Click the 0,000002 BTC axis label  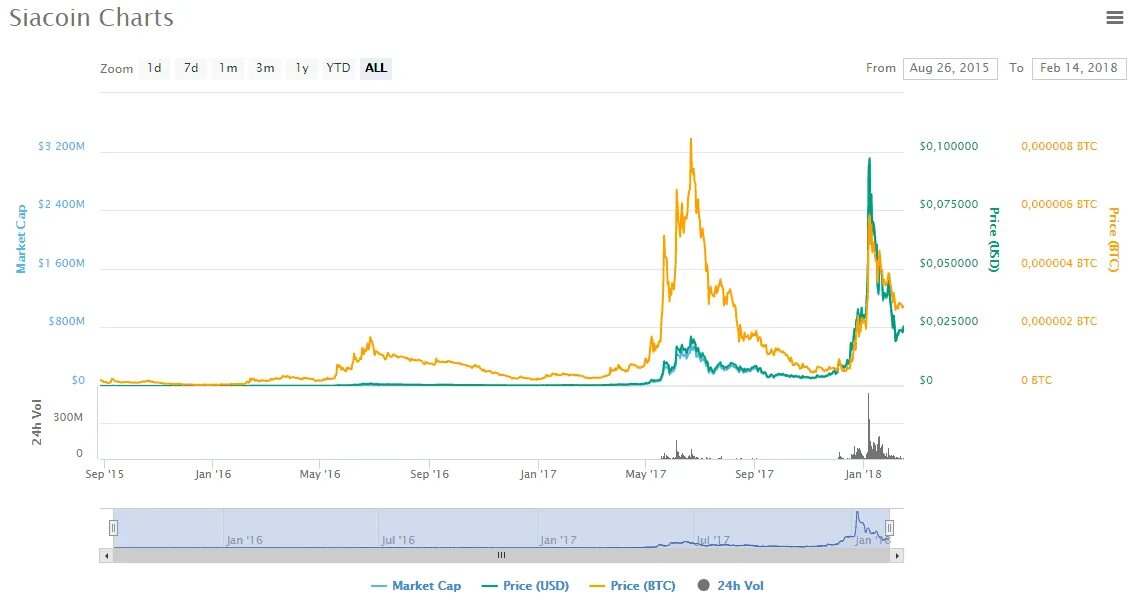coord(1059,322)
